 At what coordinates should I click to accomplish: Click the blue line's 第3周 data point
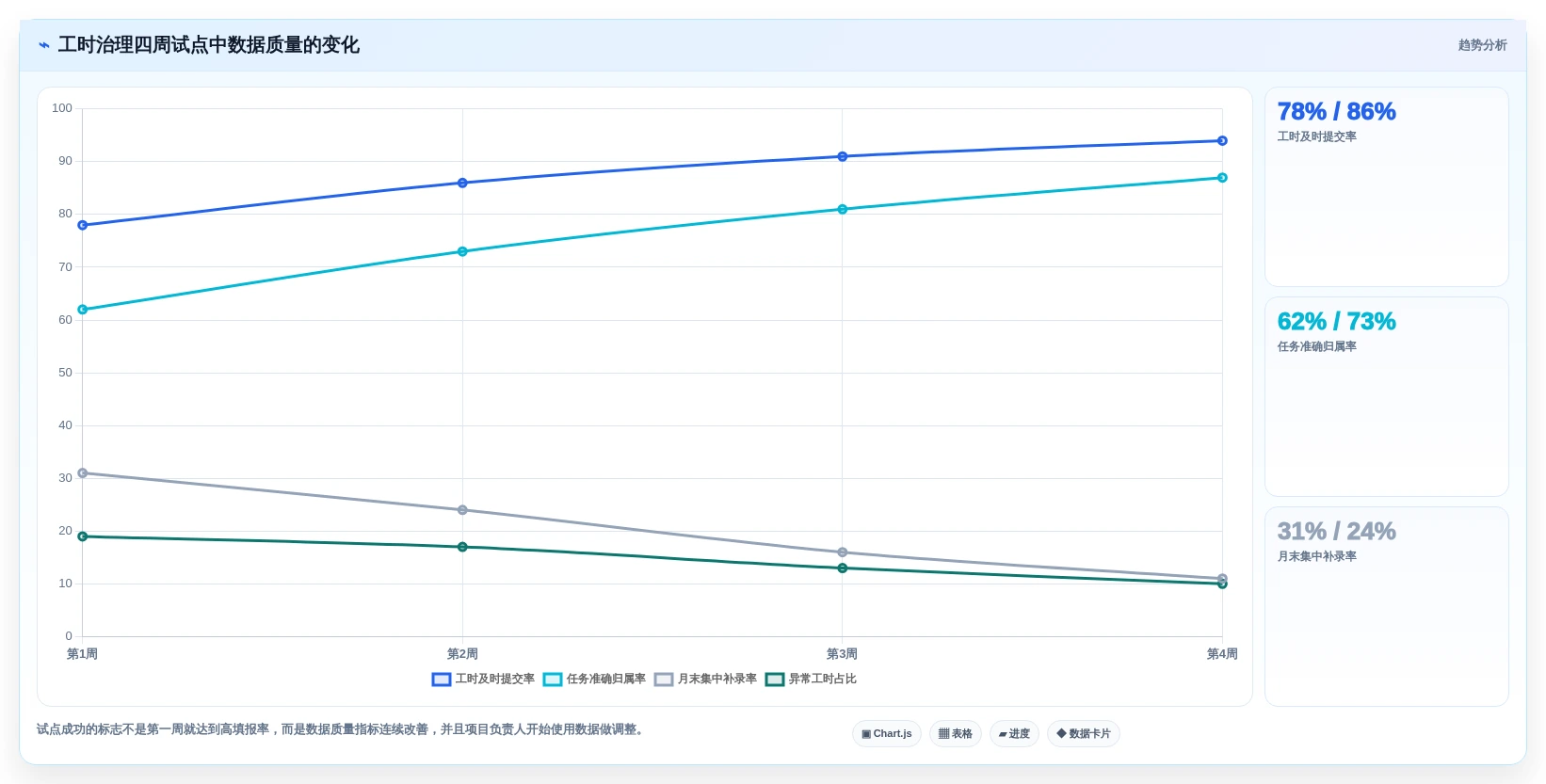point(843,156)
